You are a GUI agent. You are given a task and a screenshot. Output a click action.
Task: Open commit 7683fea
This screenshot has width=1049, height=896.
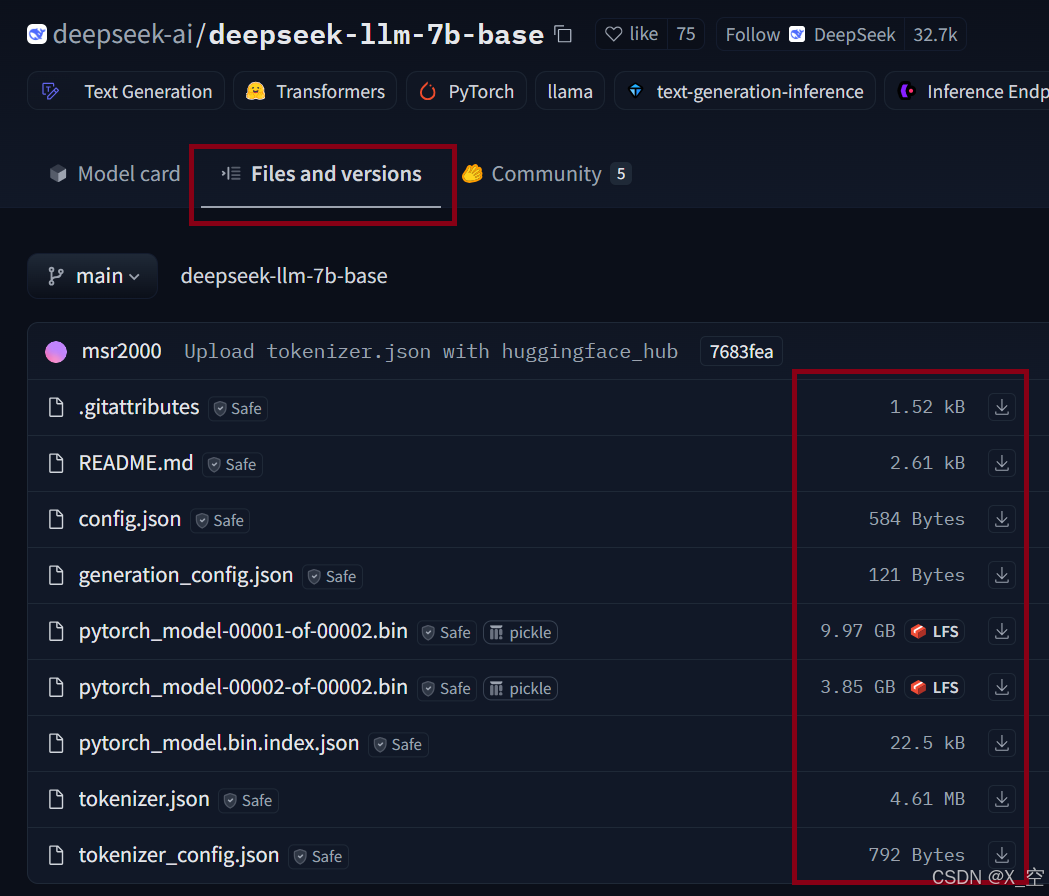[741, 351]
